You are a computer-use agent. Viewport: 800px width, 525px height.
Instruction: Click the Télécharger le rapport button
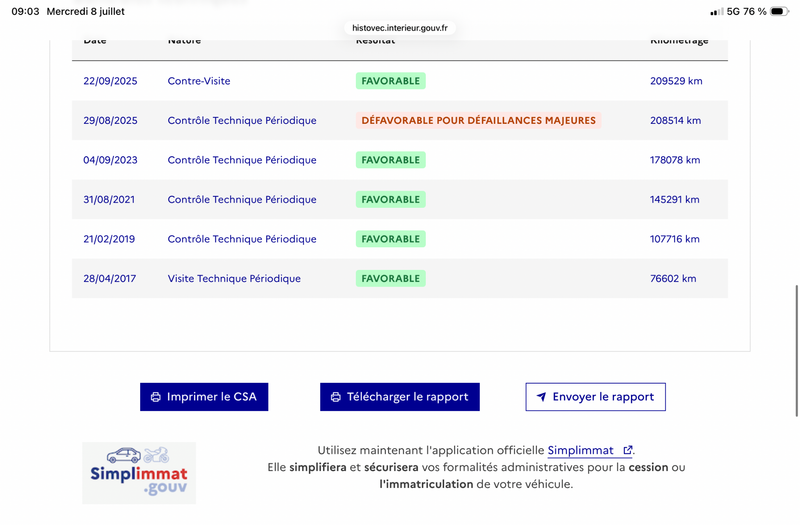tap(399, 397)
